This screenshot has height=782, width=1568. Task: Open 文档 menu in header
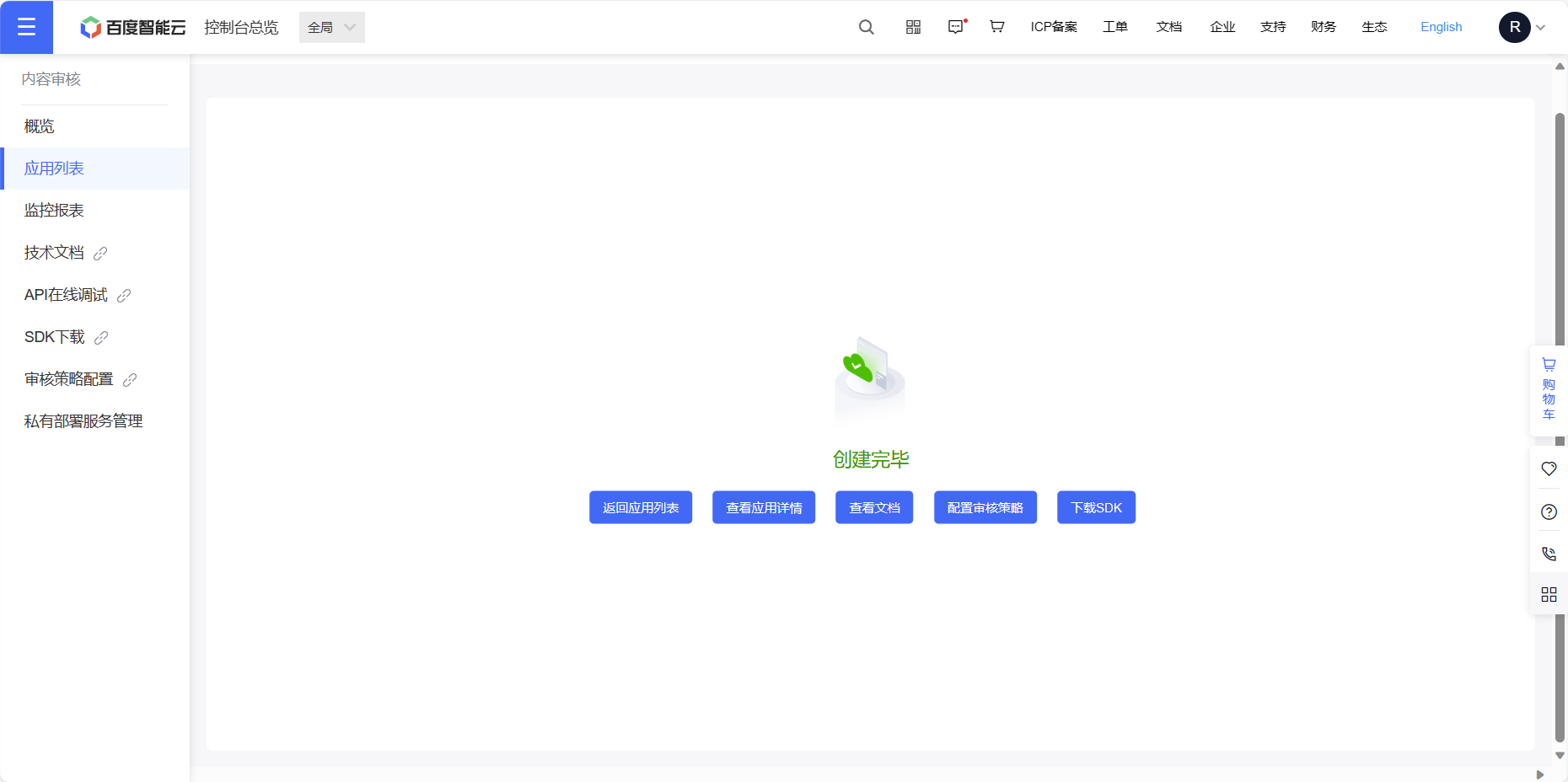(1169, 27)
